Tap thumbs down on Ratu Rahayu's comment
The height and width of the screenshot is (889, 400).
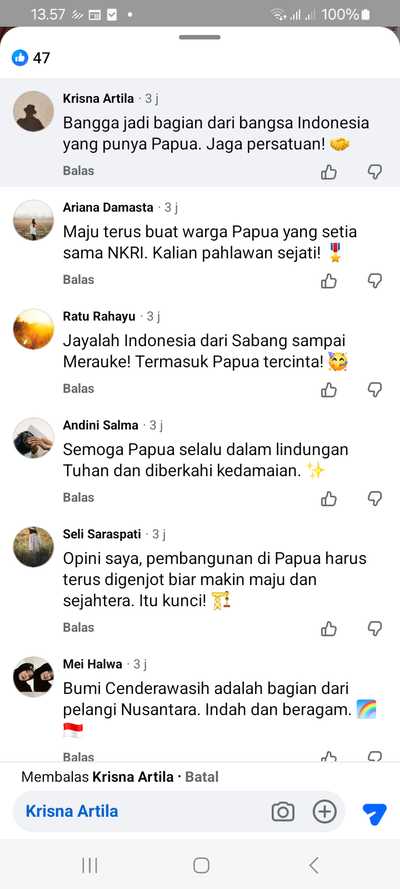pyautogui.click(x=375, y=390)
